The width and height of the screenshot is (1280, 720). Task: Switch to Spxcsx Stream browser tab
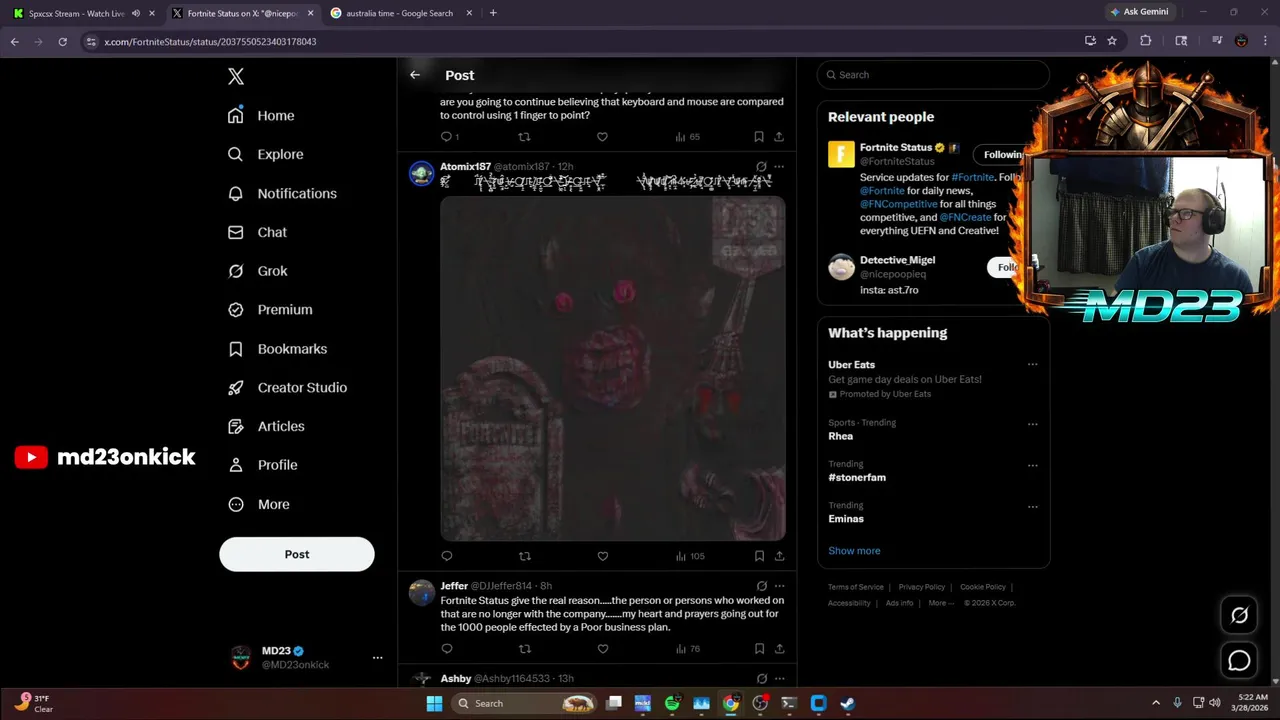82,13
